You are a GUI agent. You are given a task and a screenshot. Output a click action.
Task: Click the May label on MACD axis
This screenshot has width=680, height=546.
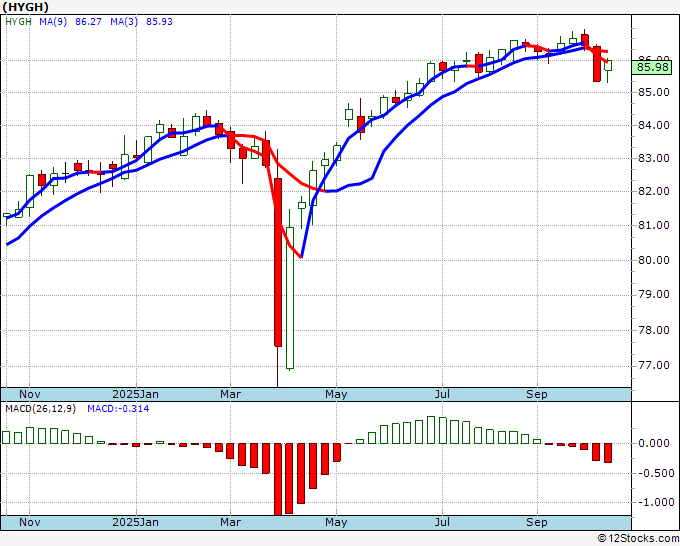click(336, 522)
